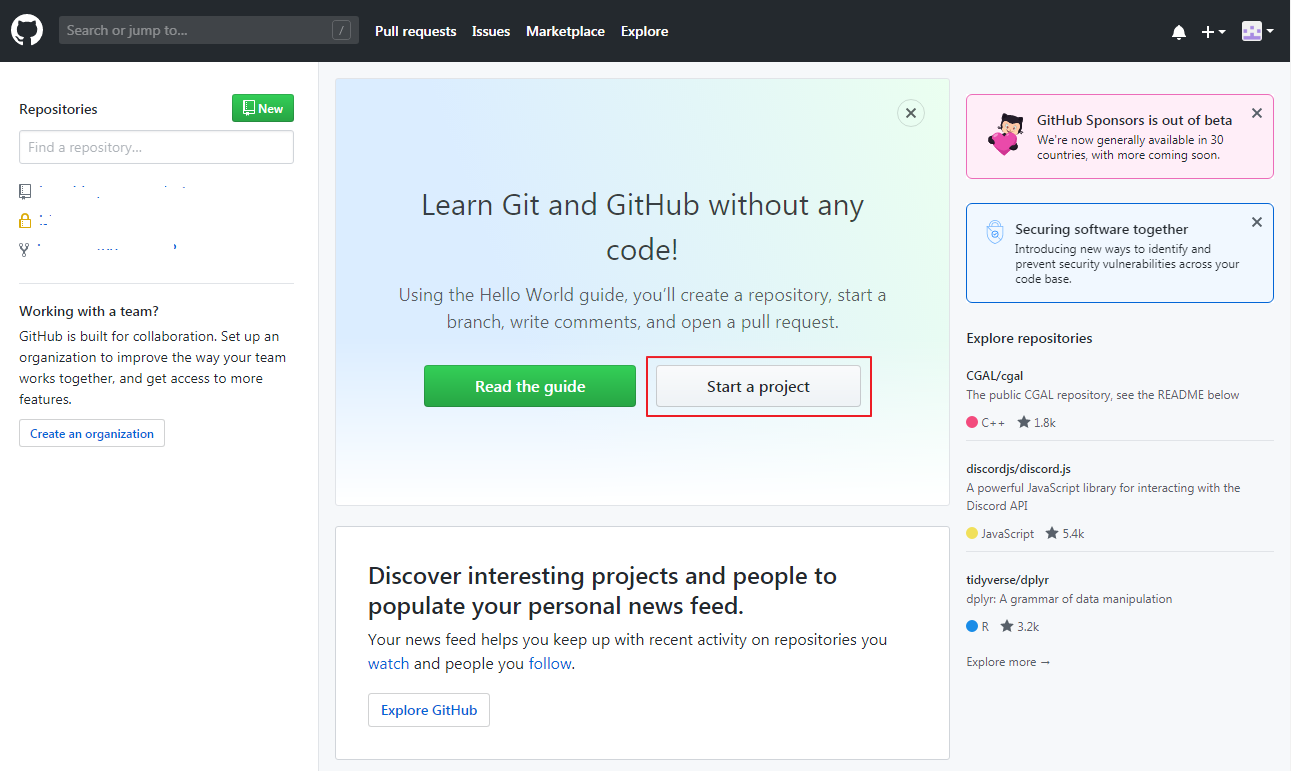Click the security shield icon
Screen dimensions: 1291x771
tap(995, 232)
